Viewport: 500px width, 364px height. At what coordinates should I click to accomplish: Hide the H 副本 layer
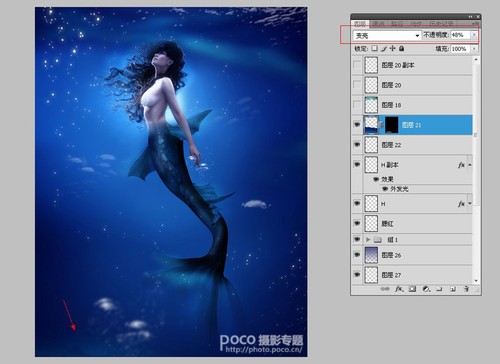[x=357, y=165]
